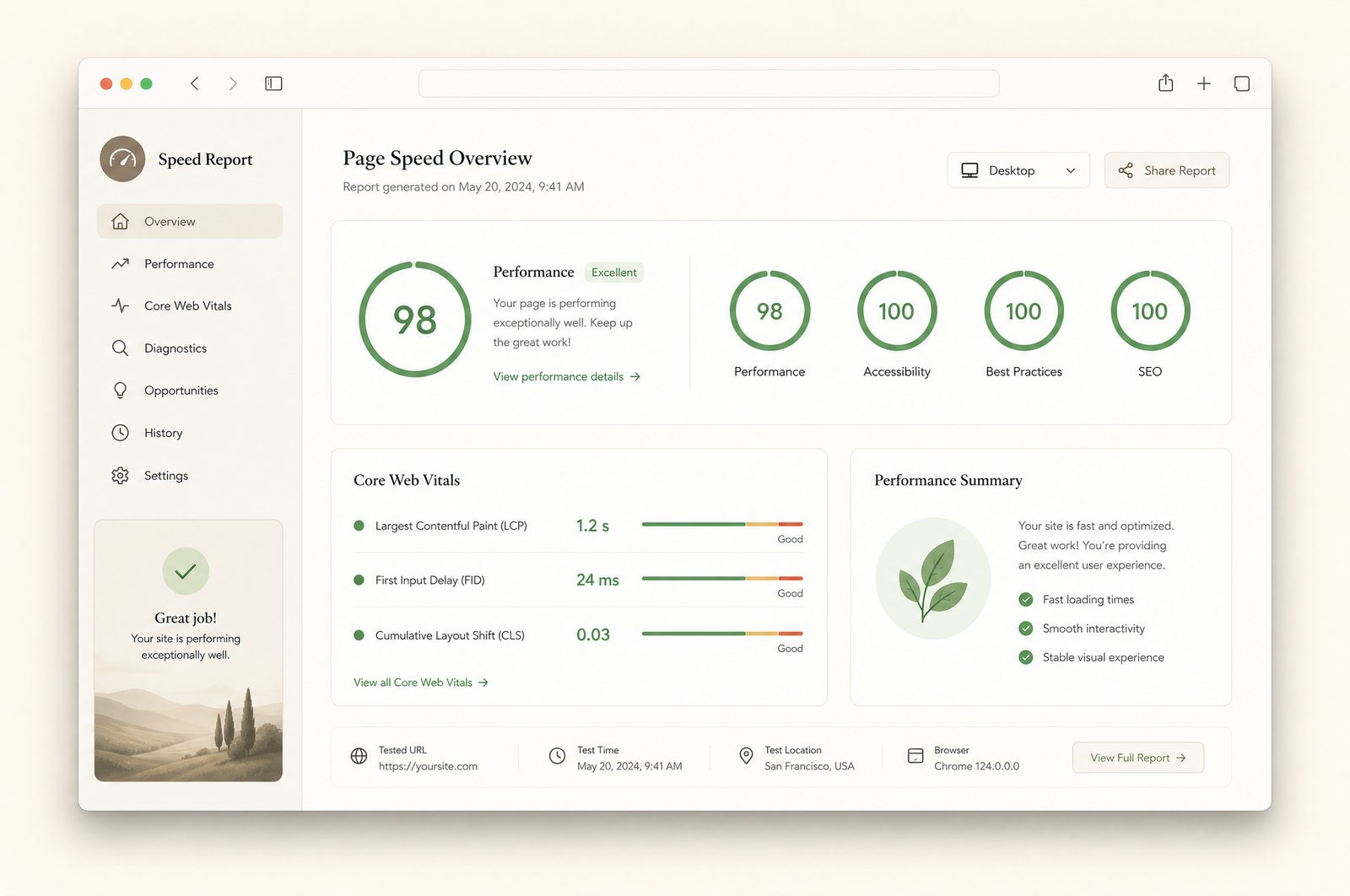
Task: Click the check icon beside Fast loading times
Action: [1026, 599]
